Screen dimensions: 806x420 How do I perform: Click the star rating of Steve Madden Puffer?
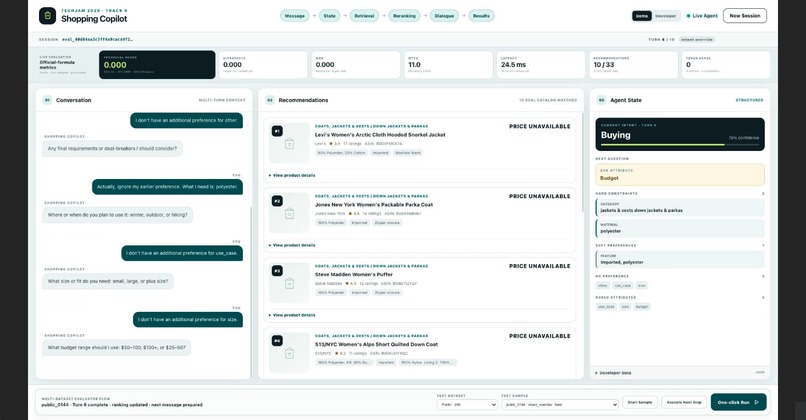(x=351, y=284)
